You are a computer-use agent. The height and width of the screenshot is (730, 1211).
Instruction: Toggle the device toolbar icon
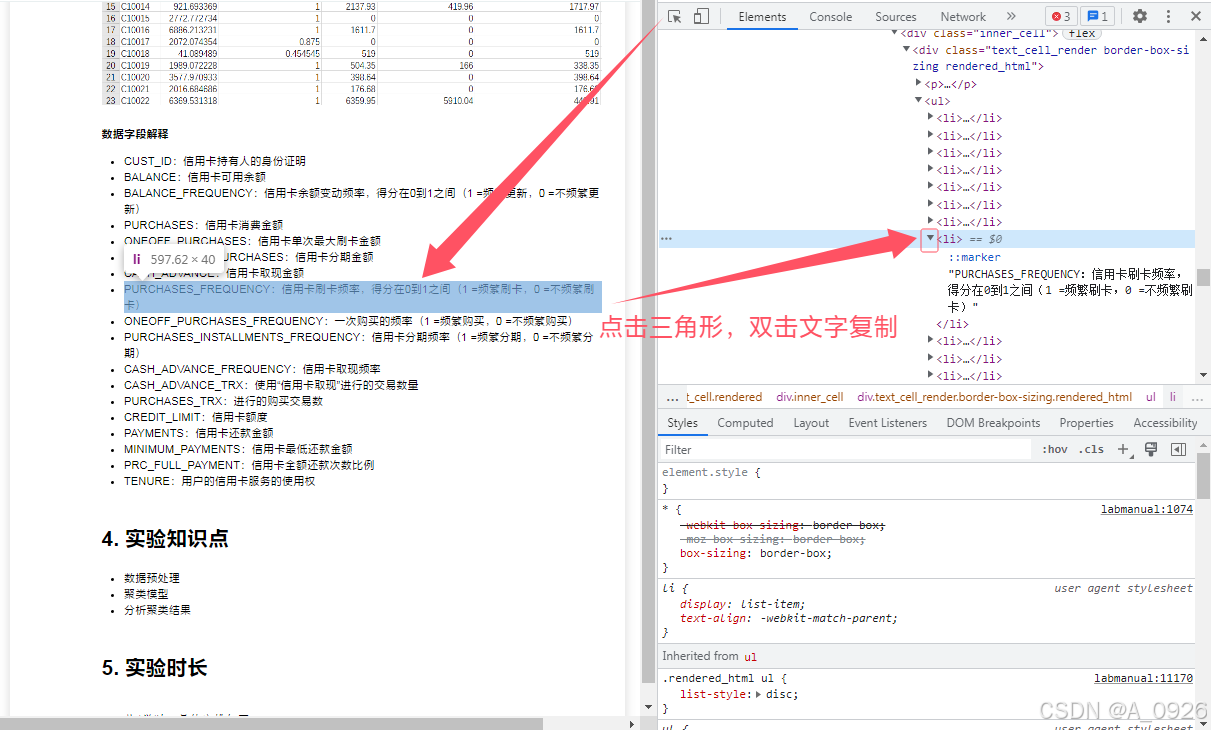pos(701,16)
